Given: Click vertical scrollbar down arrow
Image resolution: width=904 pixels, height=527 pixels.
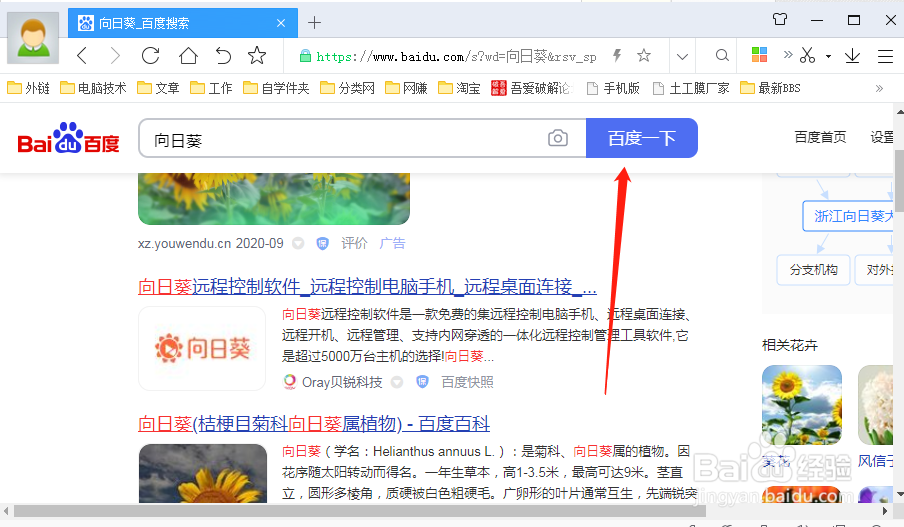Looking at the screenshot, I should (899, 495).
